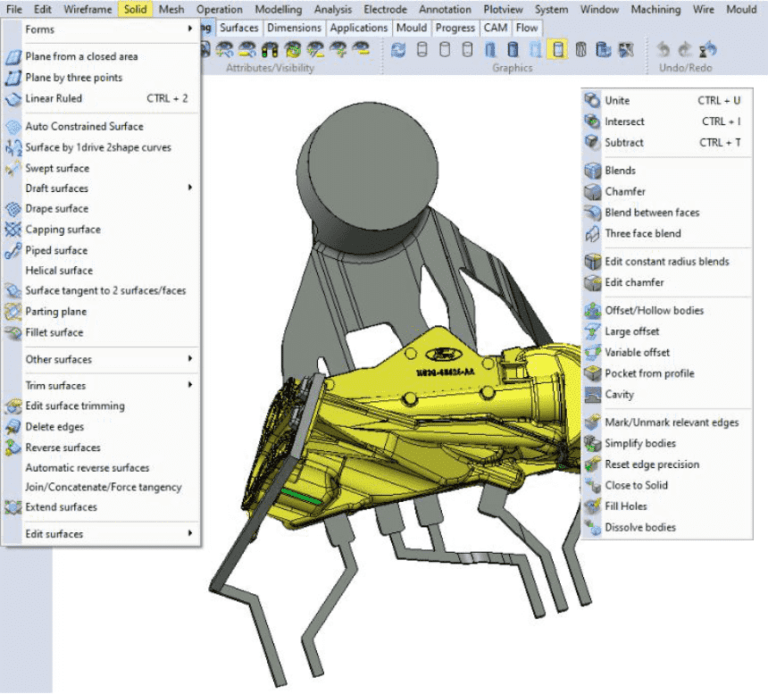Select Variable offset entry

click(667, 353)
